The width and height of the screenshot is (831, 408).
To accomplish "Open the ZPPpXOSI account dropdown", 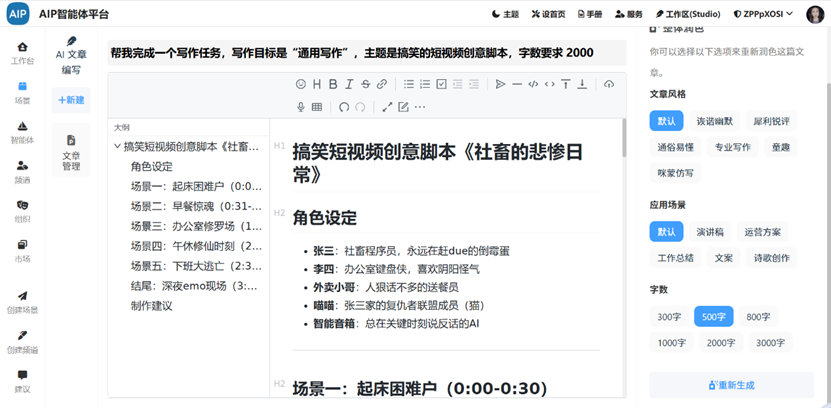I will click(763, 14).
